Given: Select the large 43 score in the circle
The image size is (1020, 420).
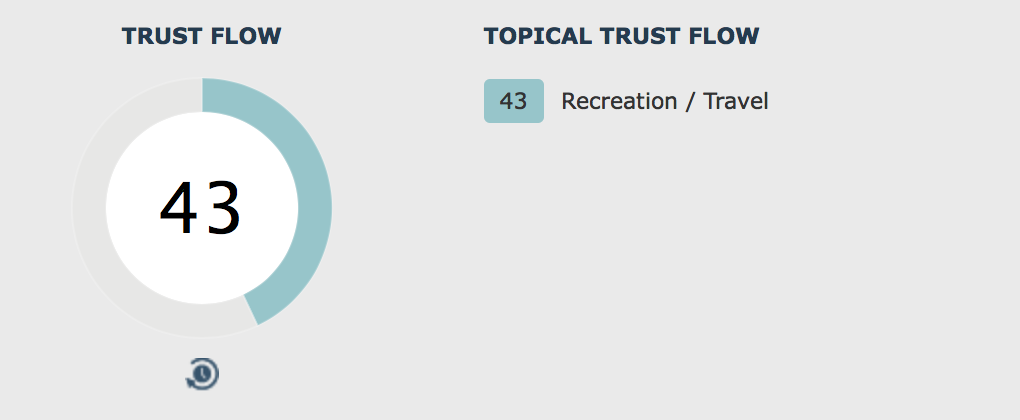Looking at the screenshot, I should pyautogui.click(x=200, y=209).
